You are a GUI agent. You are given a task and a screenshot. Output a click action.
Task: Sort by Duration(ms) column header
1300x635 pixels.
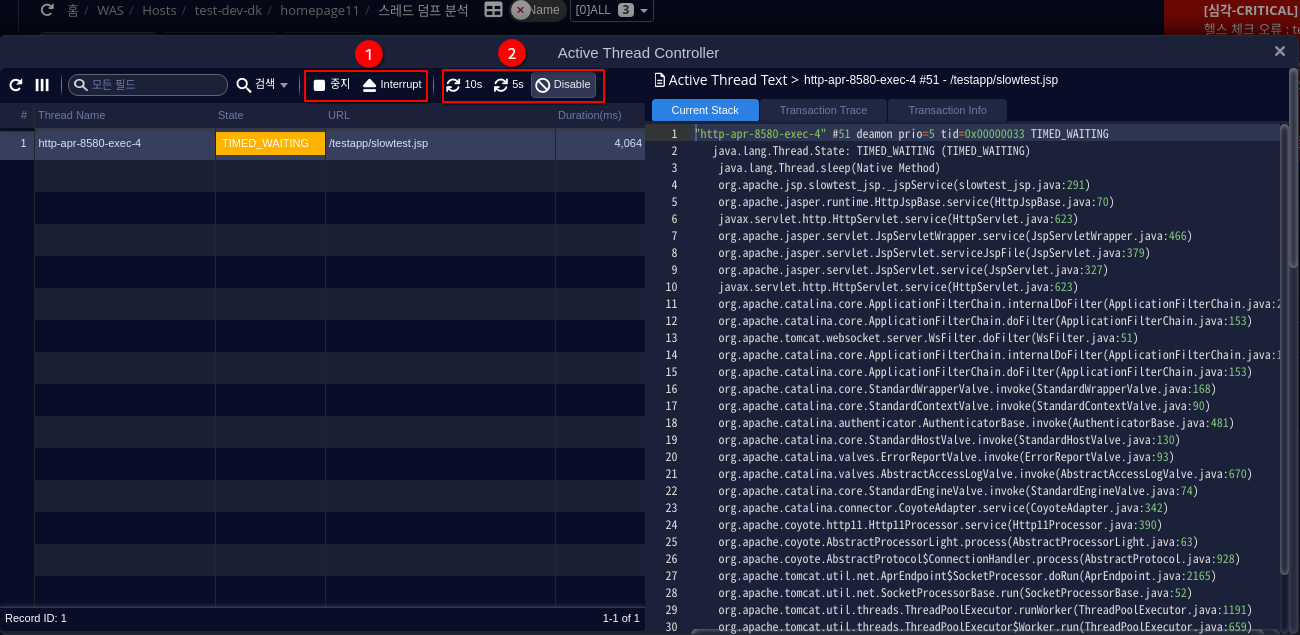coord(598,115)
